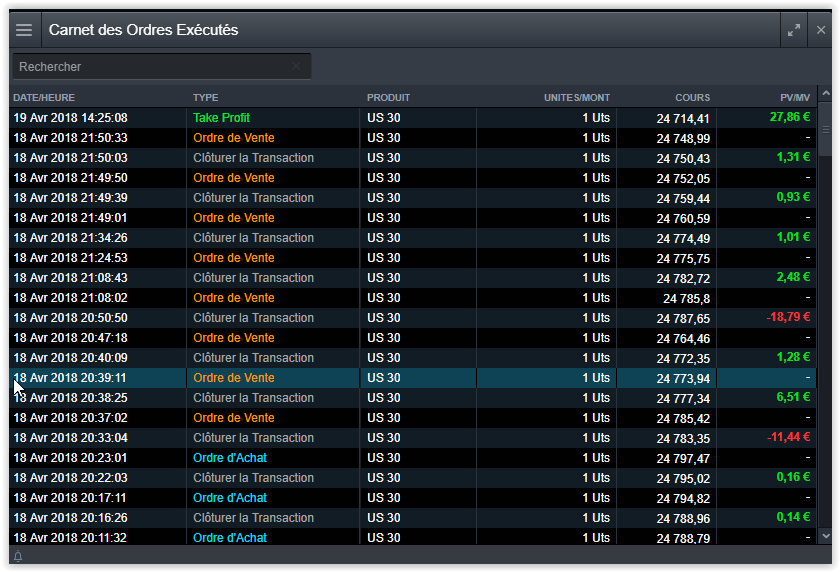Open the hamburger menu icon
Screen dimensions: 840x572
(24, 30)
